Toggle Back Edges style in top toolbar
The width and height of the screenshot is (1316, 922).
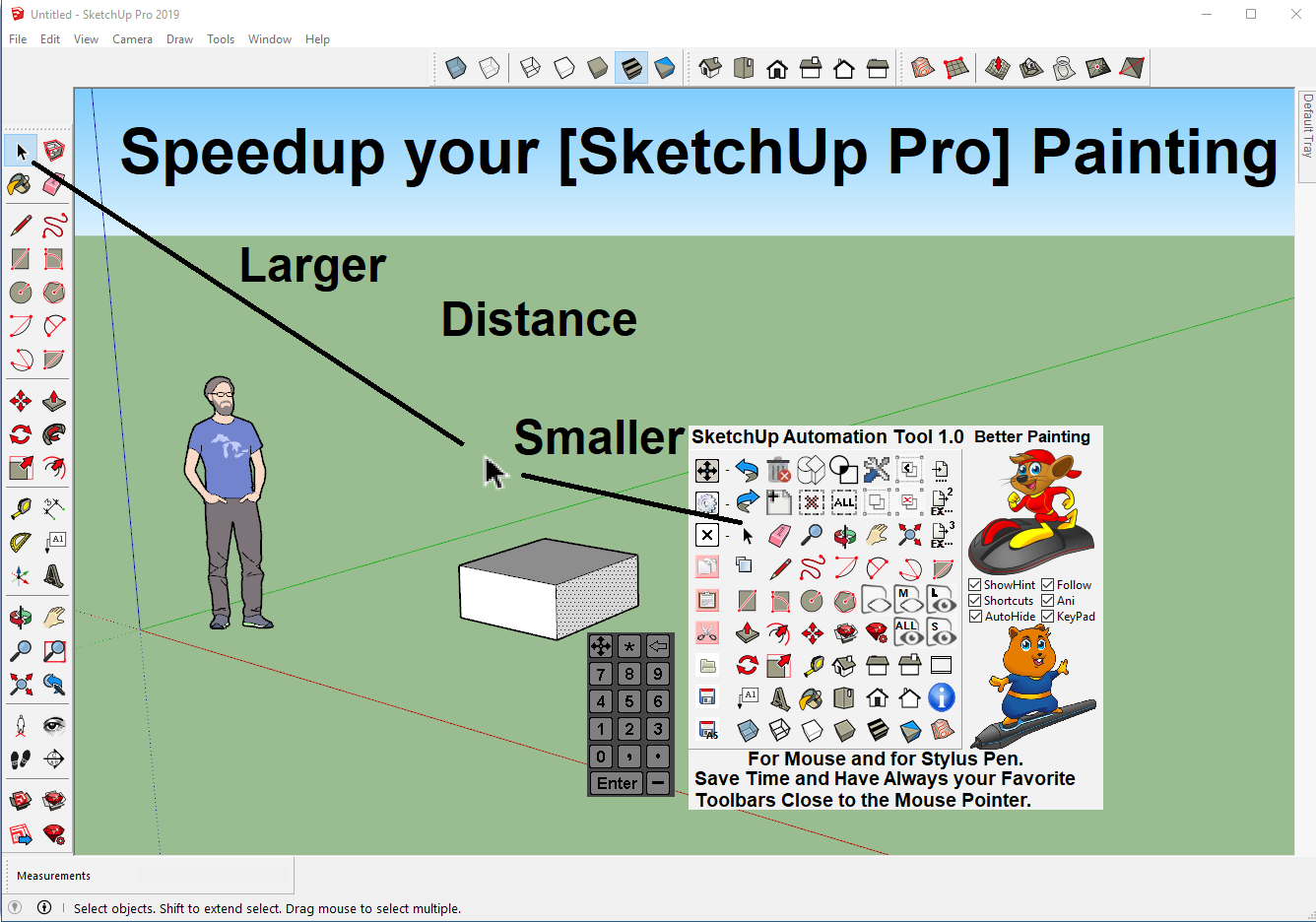click(x=490, y=68)
